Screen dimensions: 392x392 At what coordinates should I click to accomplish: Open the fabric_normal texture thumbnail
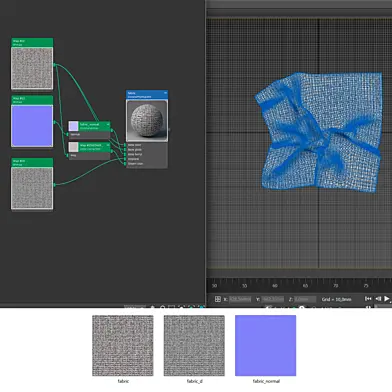tap(266, 346)
